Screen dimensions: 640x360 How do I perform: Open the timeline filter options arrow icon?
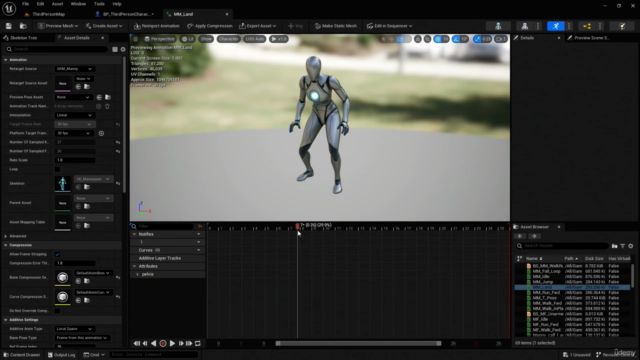[x=200, y=226]
